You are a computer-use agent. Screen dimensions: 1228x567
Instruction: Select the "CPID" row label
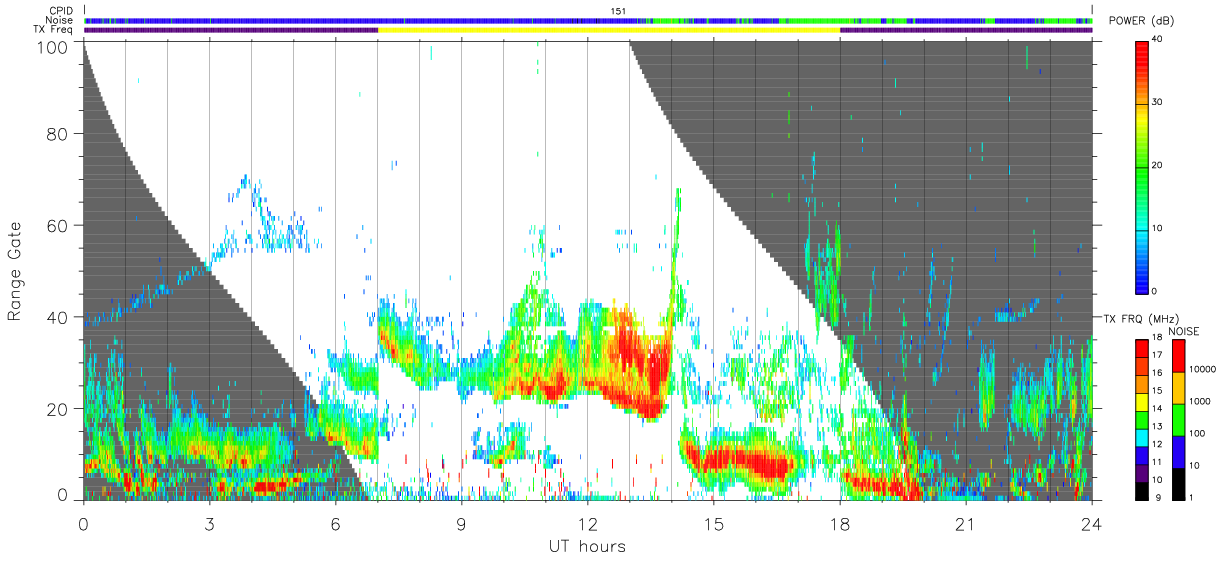(62, 11)
